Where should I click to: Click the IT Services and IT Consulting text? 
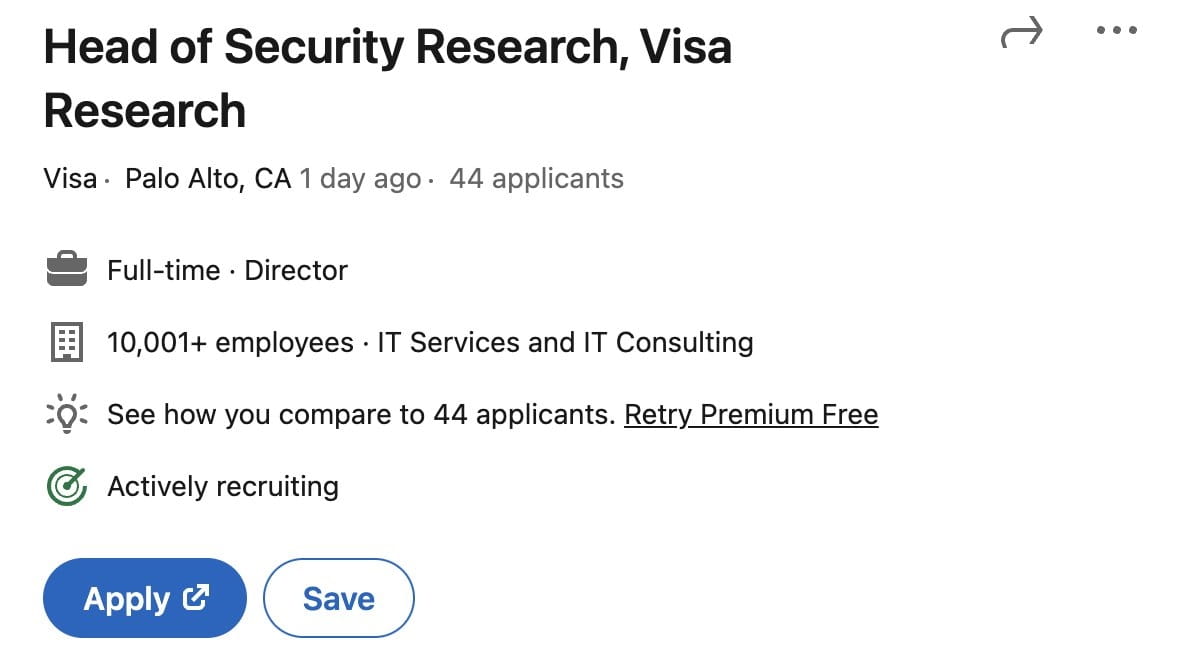(565, 342)
